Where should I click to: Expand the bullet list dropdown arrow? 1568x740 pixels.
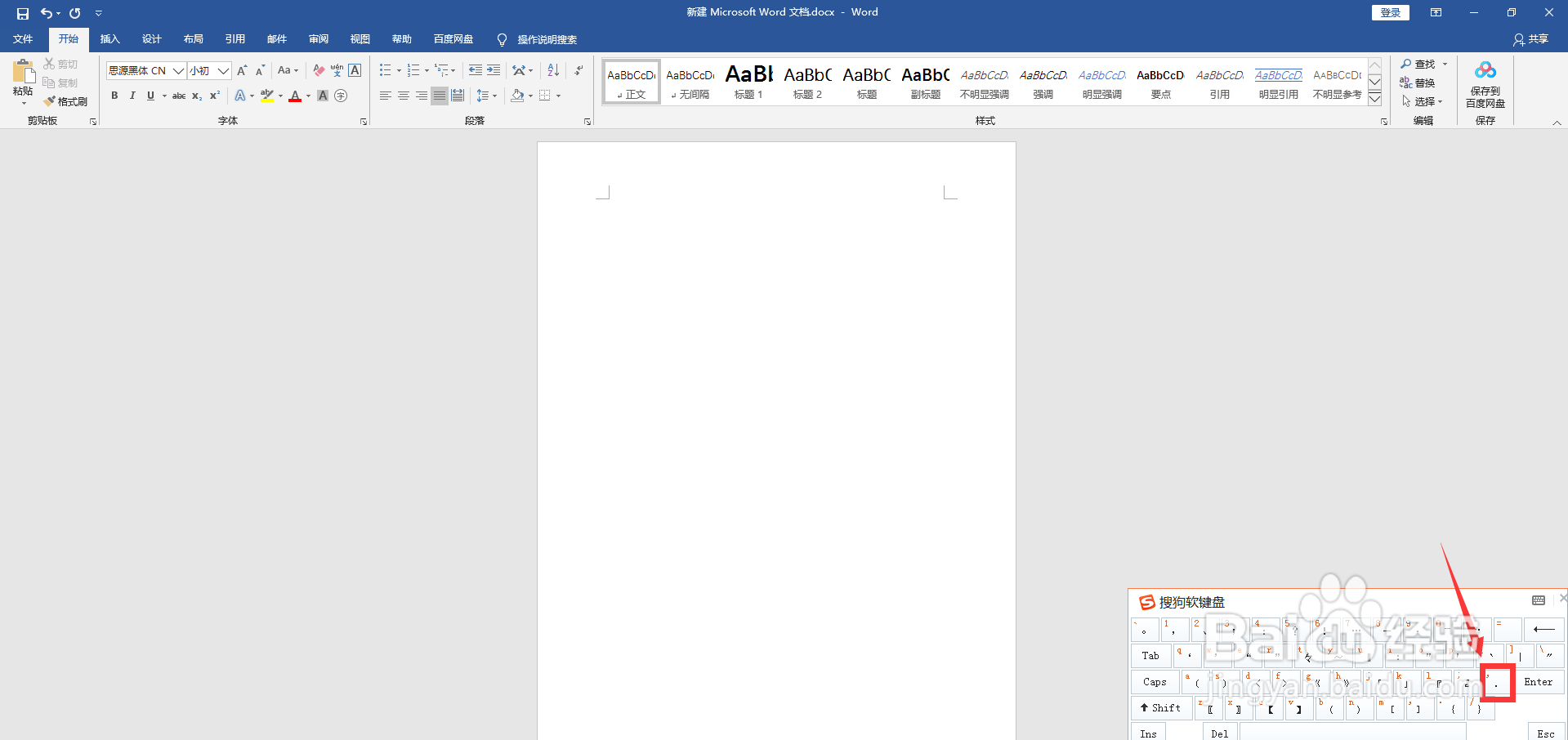[x=399, y=71]
